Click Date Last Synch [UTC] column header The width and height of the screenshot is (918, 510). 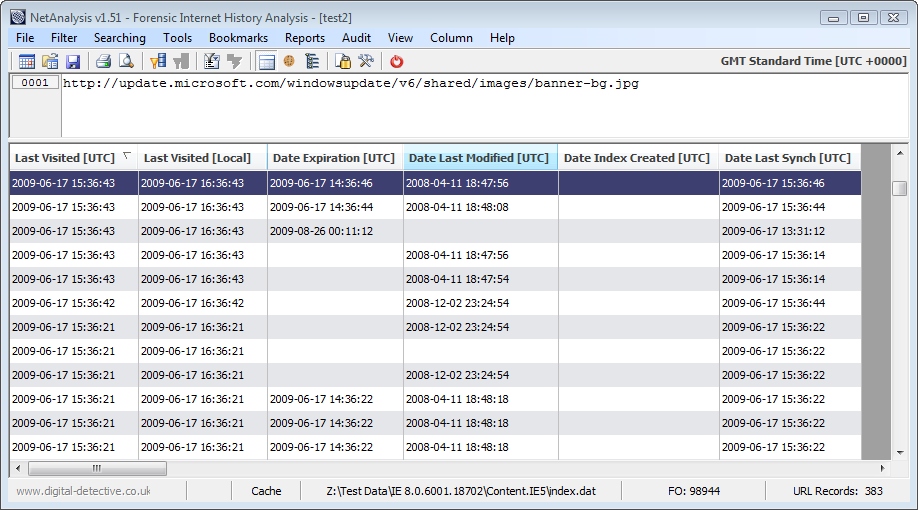pos(790,158)
